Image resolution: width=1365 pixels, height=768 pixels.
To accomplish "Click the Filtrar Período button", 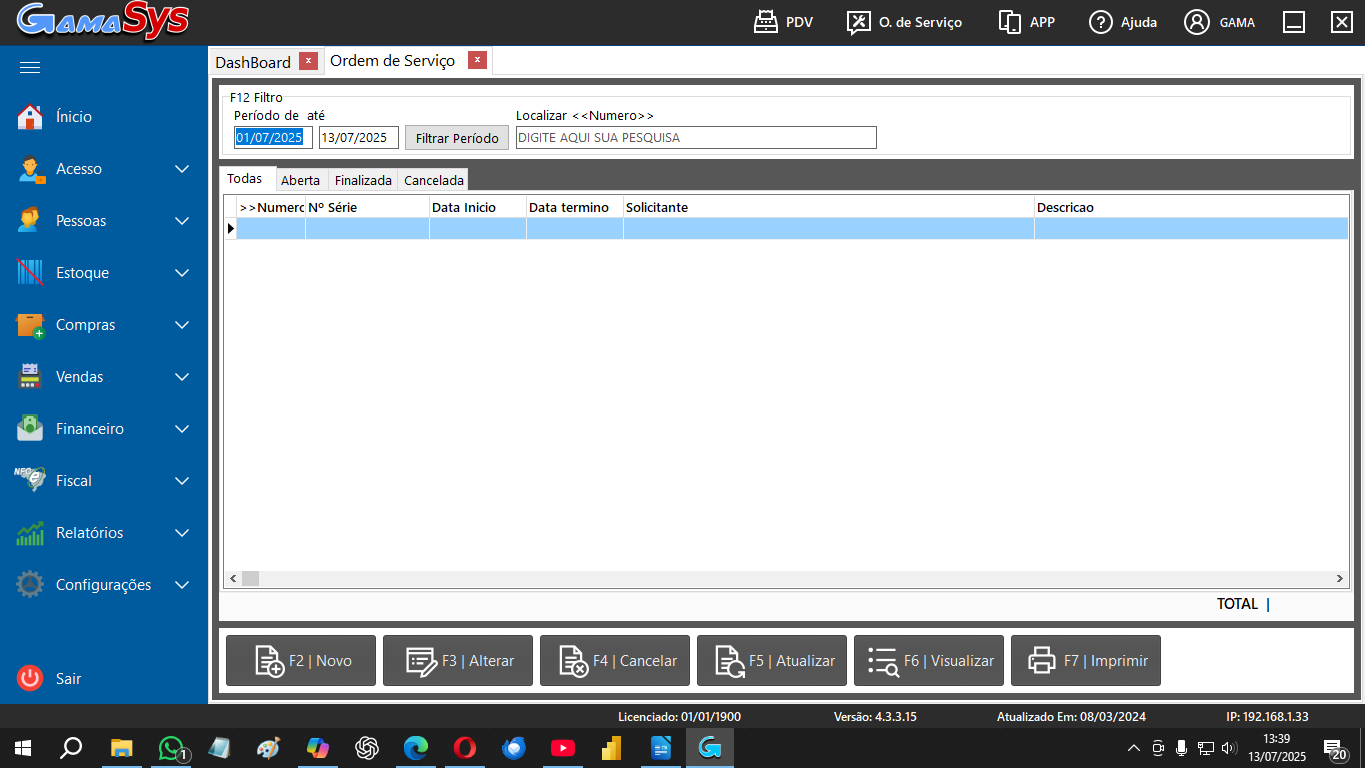I will point(457,138).
